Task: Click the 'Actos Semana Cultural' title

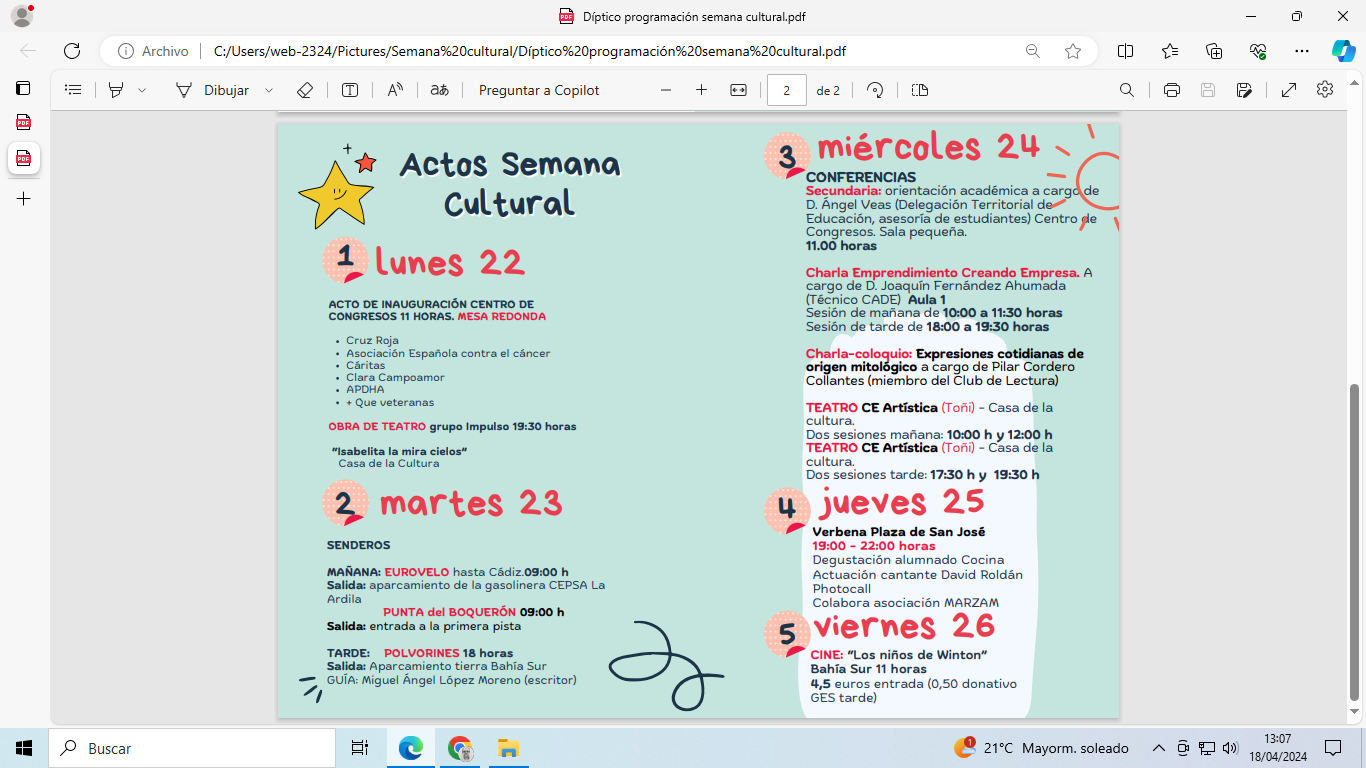Action: 510,183
